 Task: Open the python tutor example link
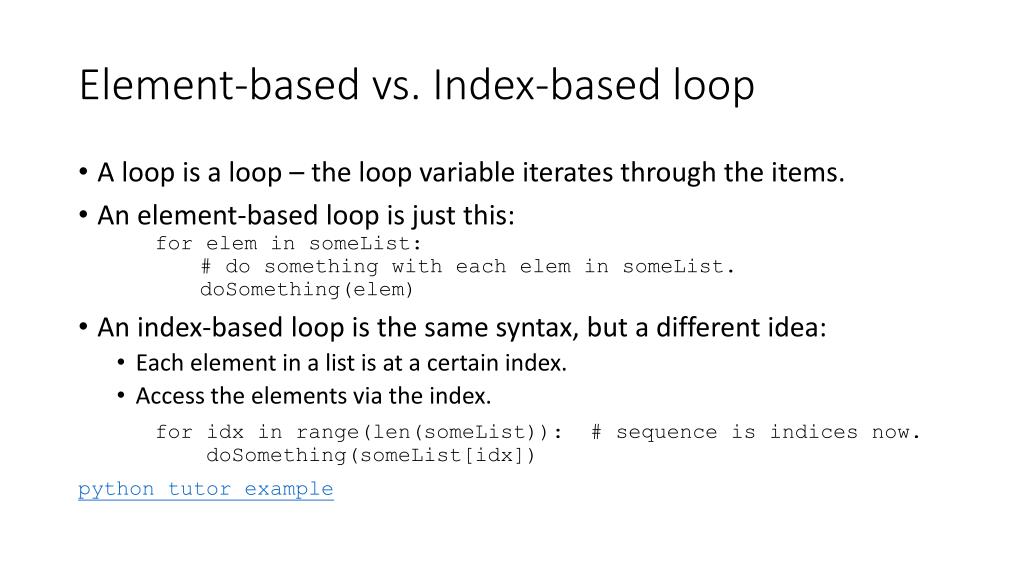pos(206,489)
